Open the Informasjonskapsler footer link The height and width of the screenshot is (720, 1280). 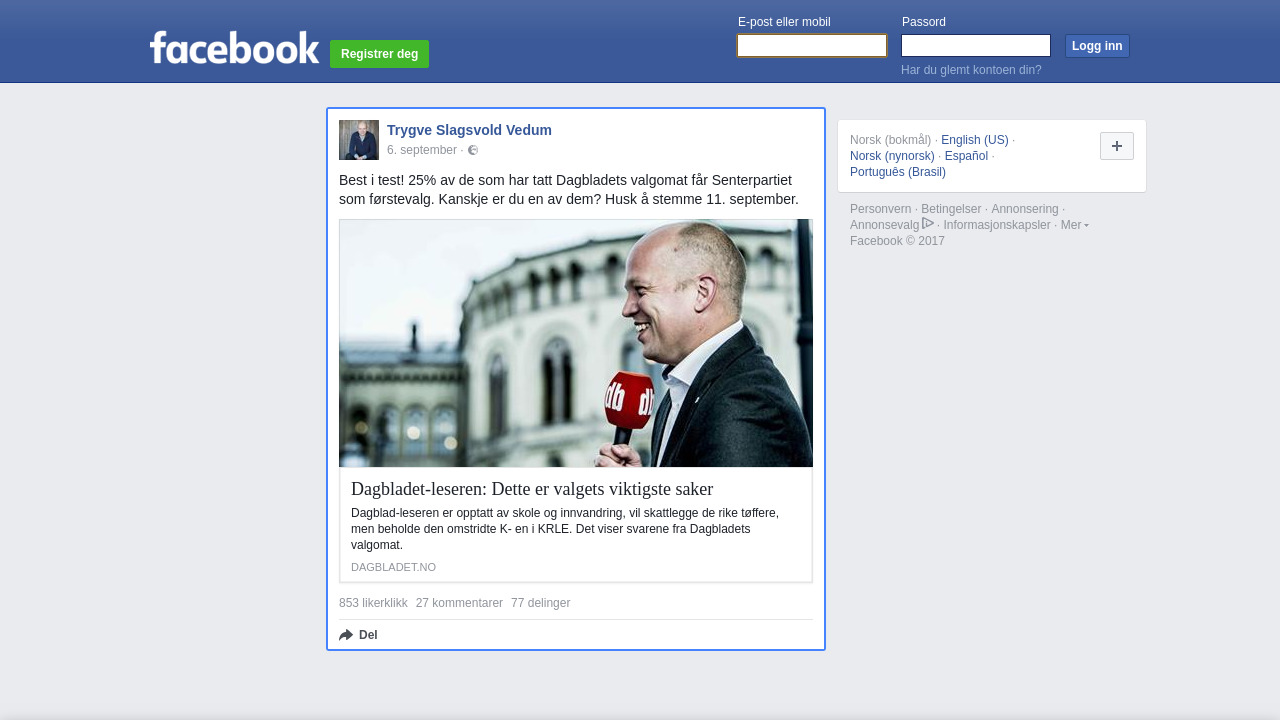(997, 225)
